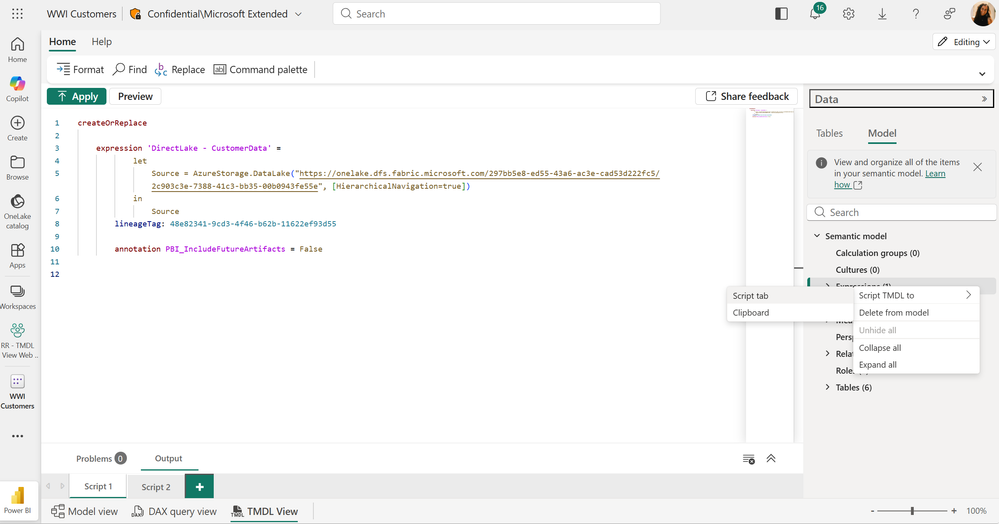The width and height of the screenshot is (999, 524).
Task: Open WWI Customers item in sidebar
Action: pyautogui.click(x=17, y=391)
